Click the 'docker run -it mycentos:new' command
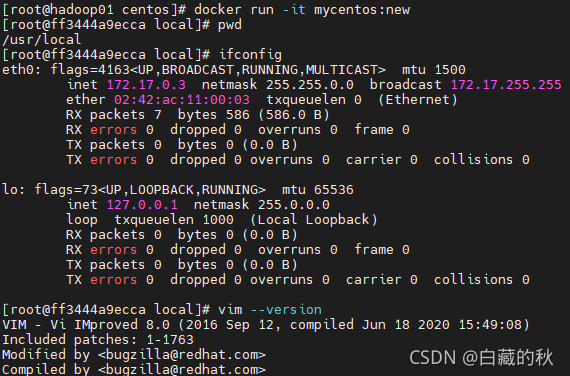570x376 pixels. [x=302, y=10]
